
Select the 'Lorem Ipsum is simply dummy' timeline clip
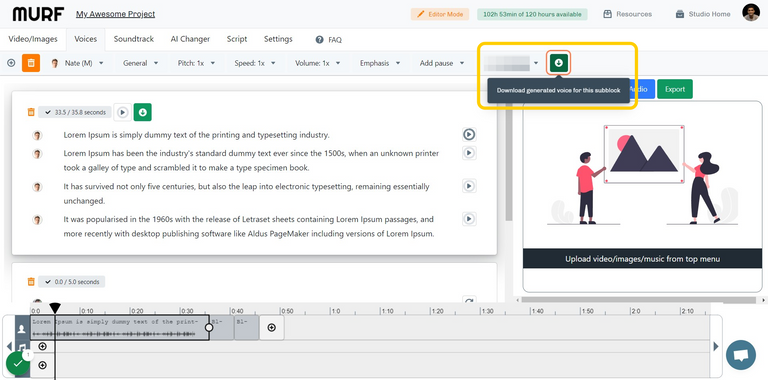120,328
